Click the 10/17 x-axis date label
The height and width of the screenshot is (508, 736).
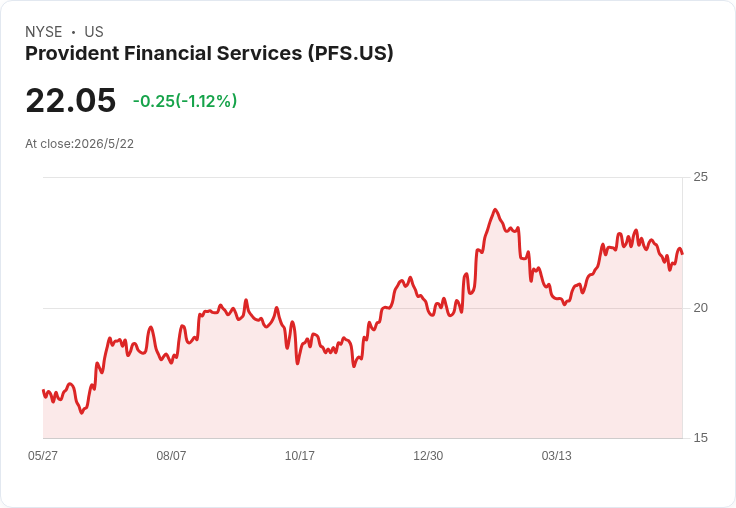(x=299, y=455)
